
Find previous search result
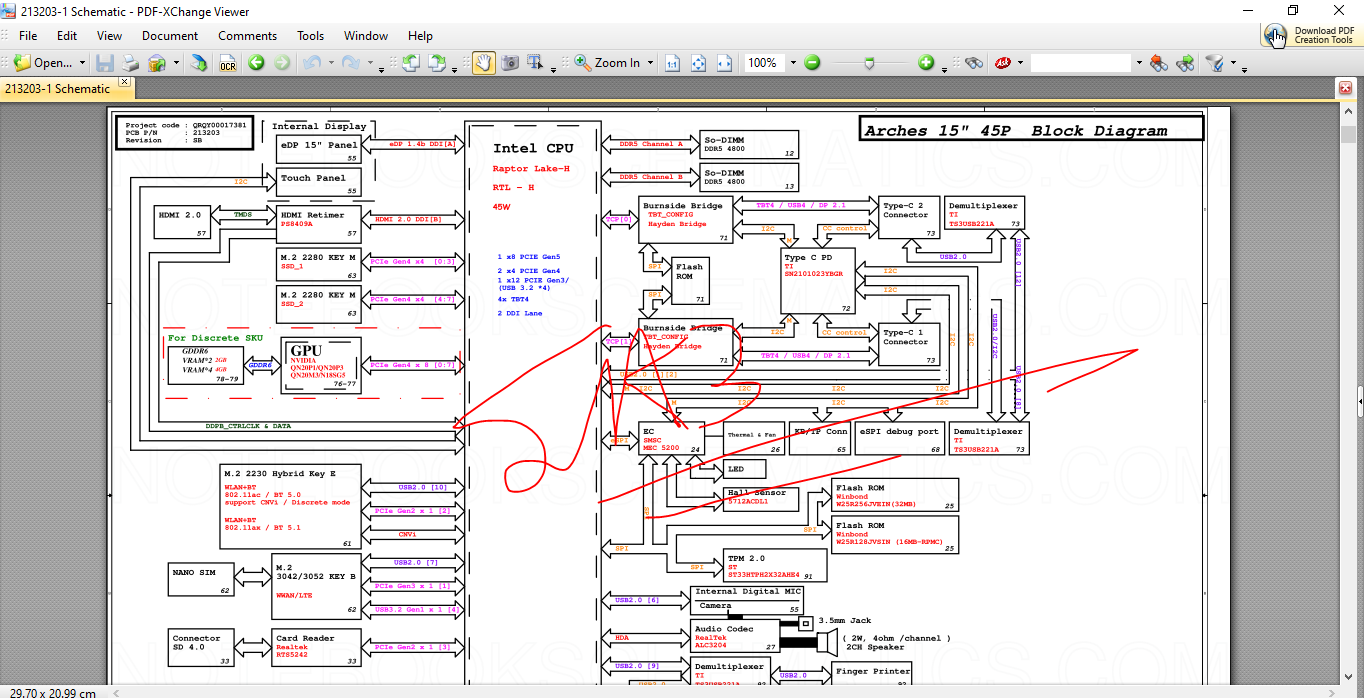pos(1159,63)
